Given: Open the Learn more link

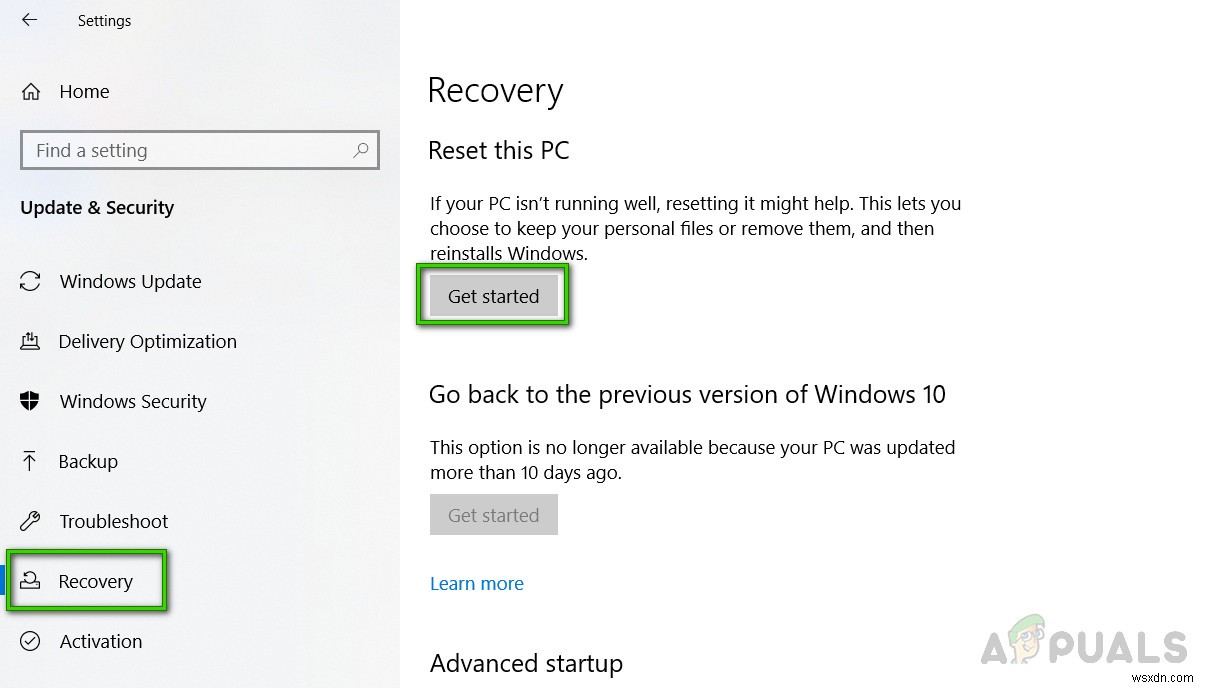Looking at the screenshot, I should coord(477,584).
